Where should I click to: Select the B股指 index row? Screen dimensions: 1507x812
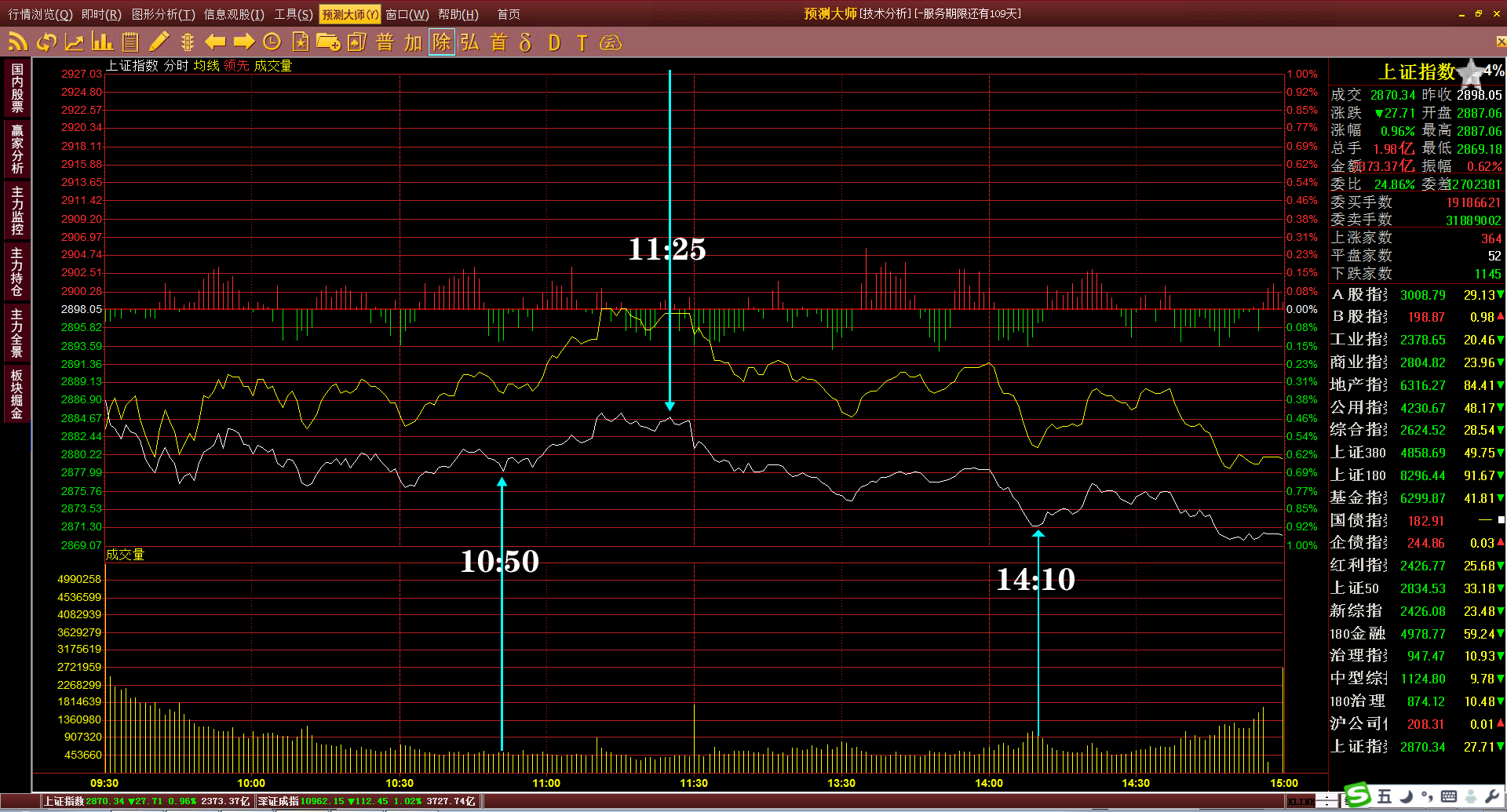(x=1417, y=317)
